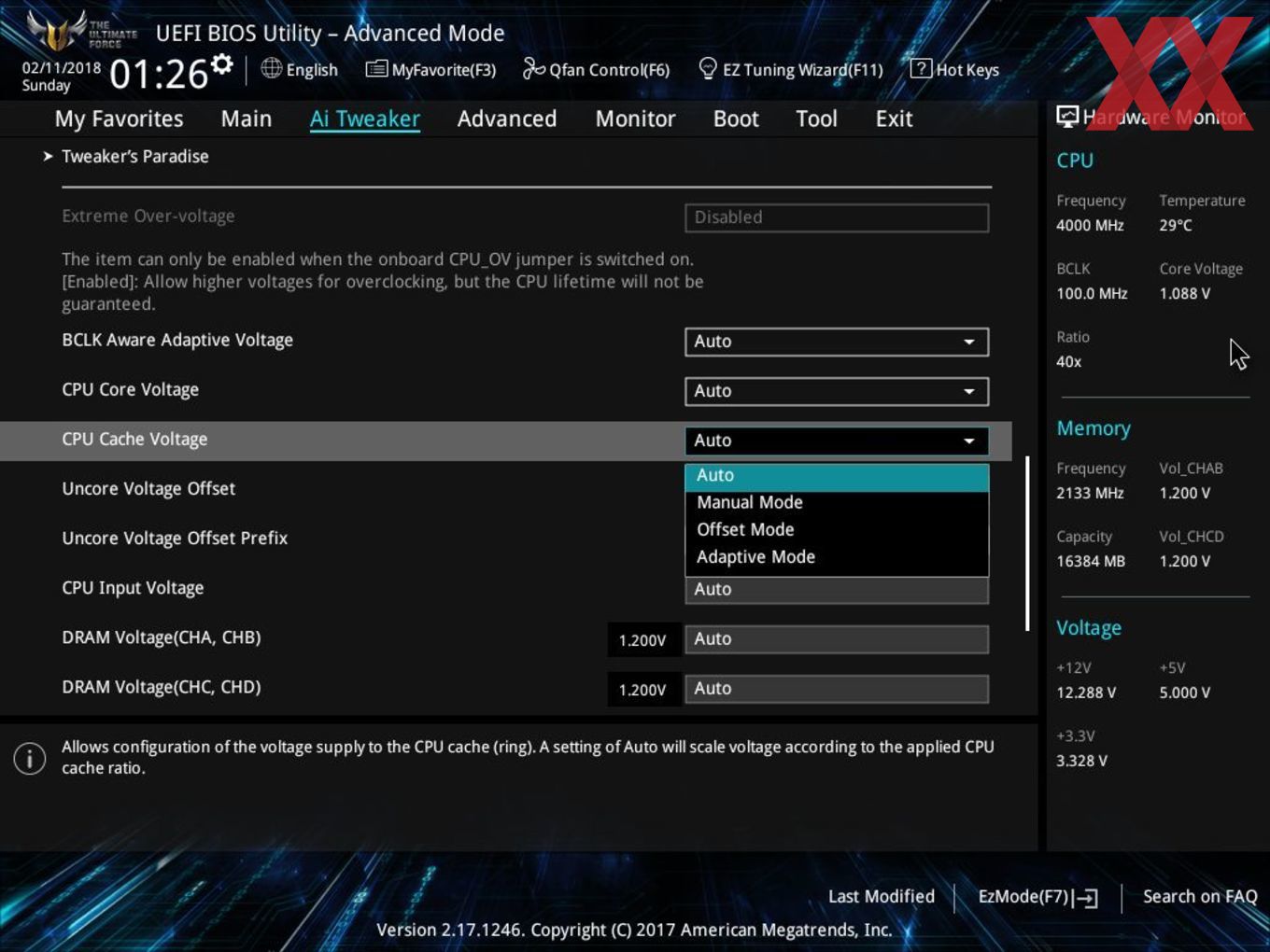Click the 01:26 clock display
The height and width of the screenshot is (952, 1270).
point(158,74)
